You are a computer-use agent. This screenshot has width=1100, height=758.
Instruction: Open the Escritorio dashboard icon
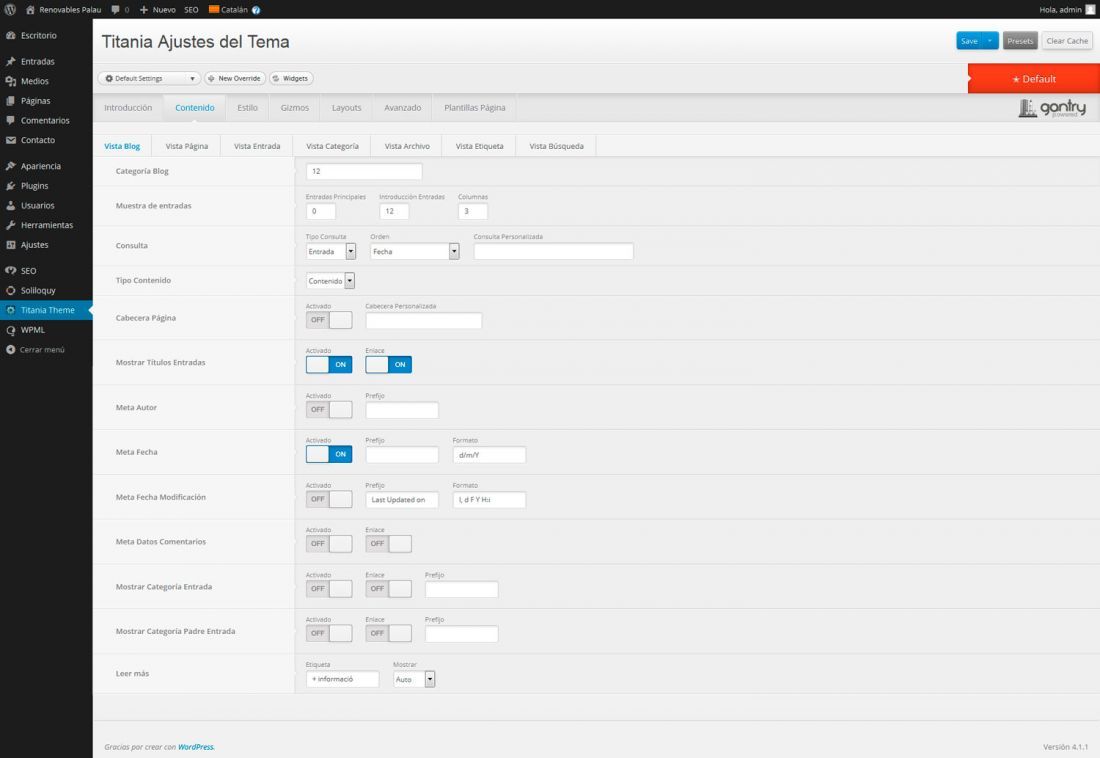(11, 35)
